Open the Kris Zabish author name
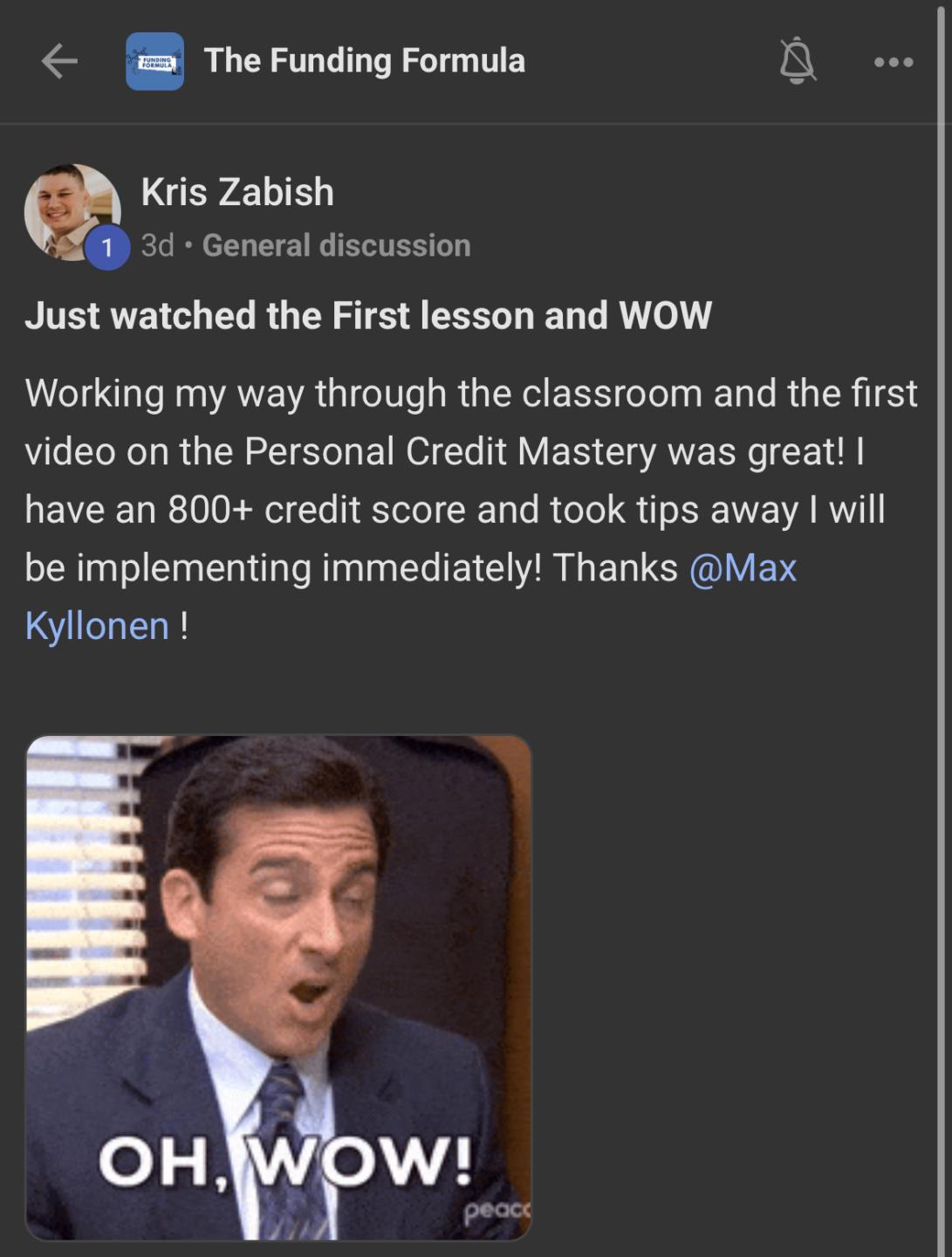952x1257 pixels. pyautogui.click(x=237, y=192)
